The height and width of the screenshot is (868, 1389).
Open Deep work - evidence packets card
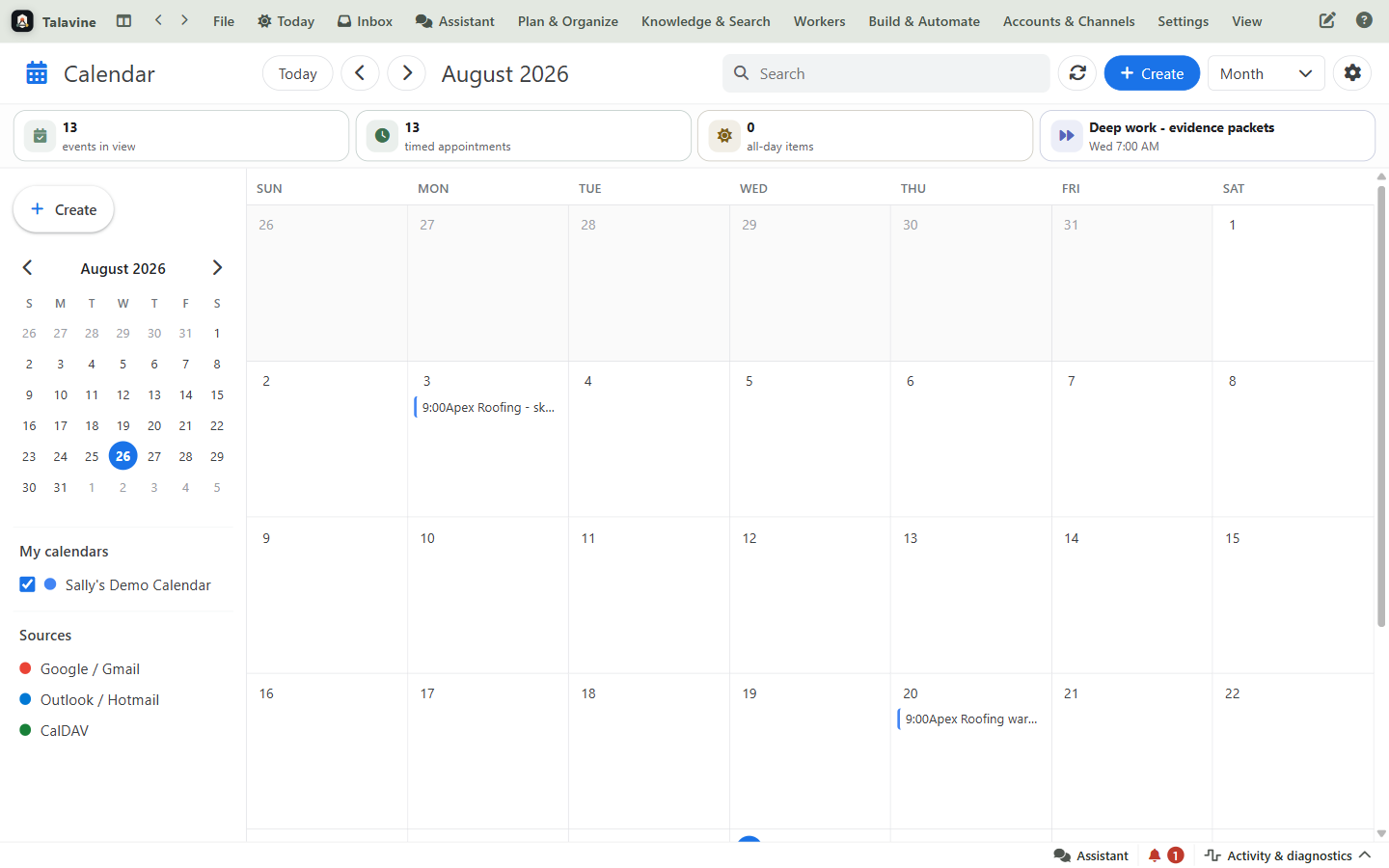click(1207, 136)
